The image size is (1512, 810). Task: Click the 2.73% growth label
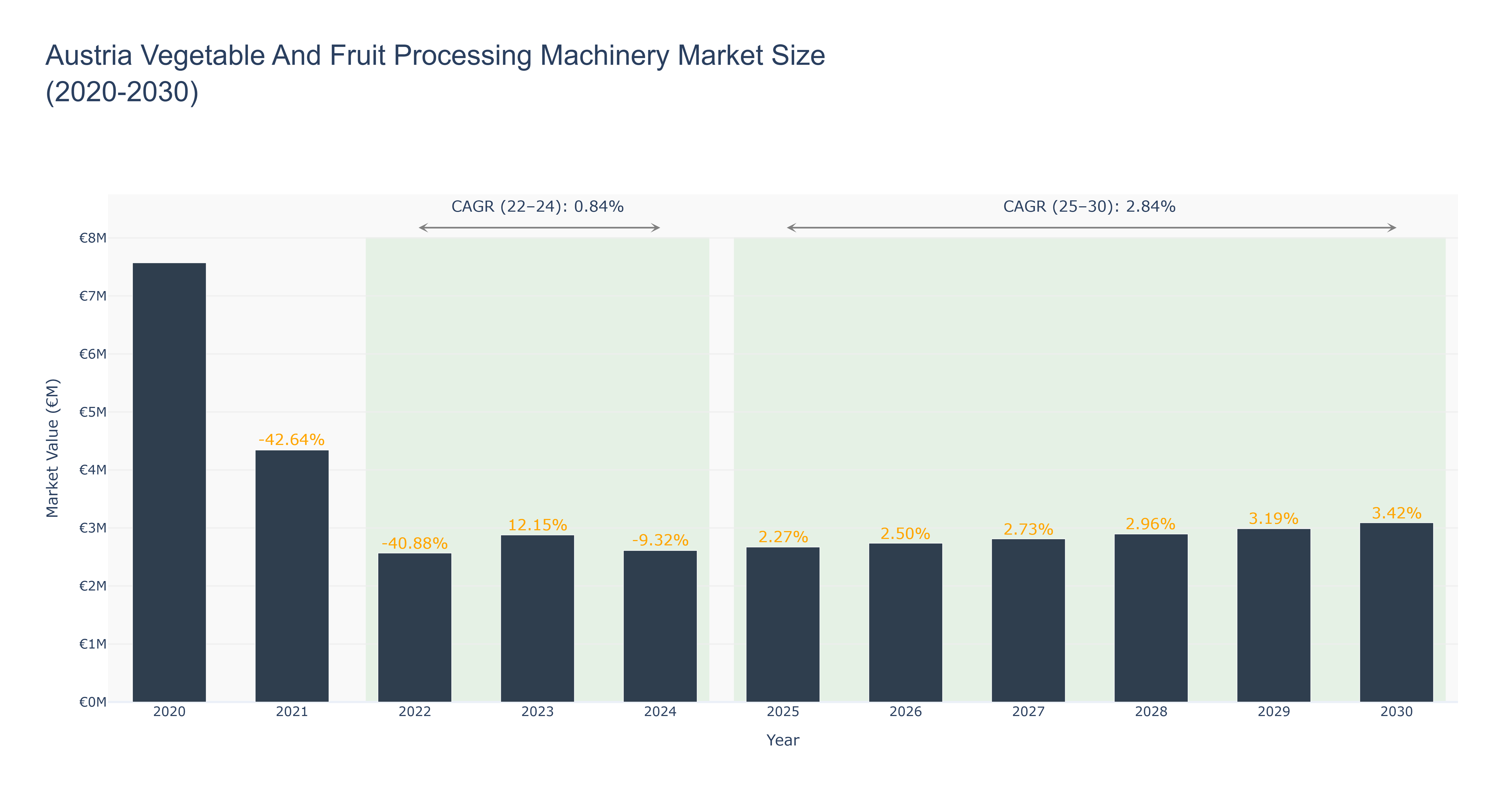pos(1028,529)
